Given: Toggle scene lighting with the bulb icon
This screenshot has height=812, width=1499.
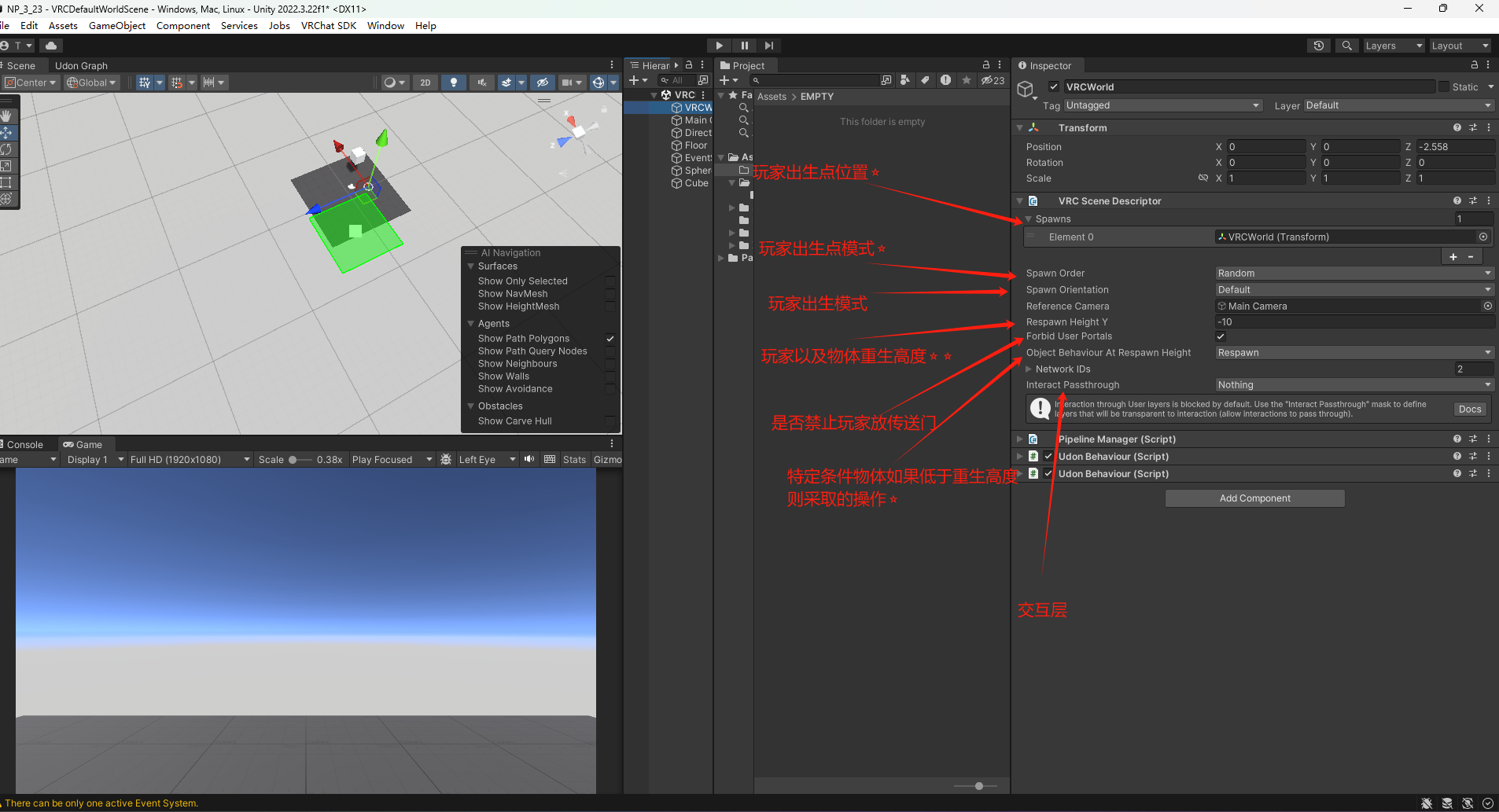Looking at the screenshot, I should click(454, 83).
